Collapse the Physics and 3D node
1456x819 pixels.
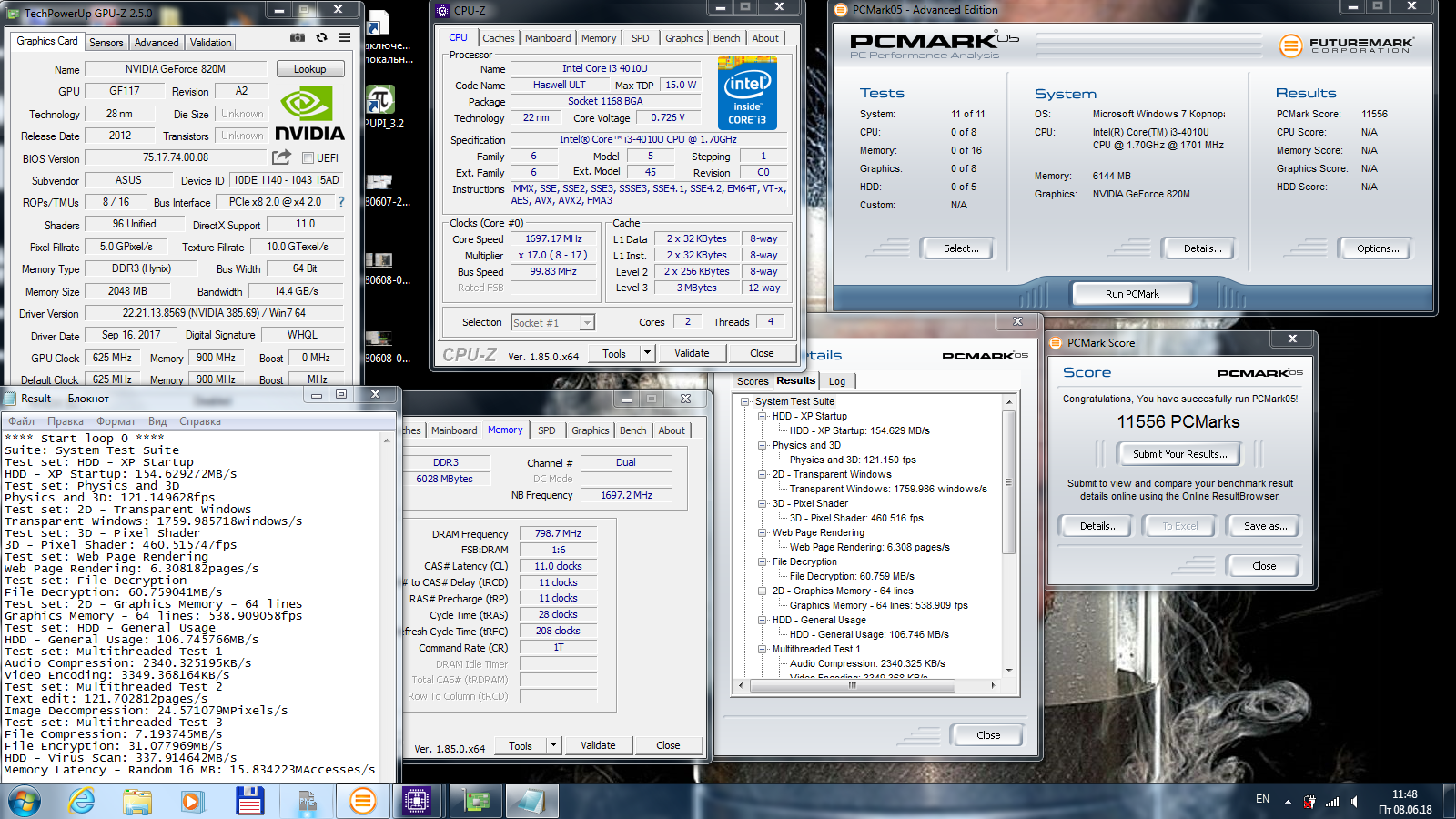763,445
